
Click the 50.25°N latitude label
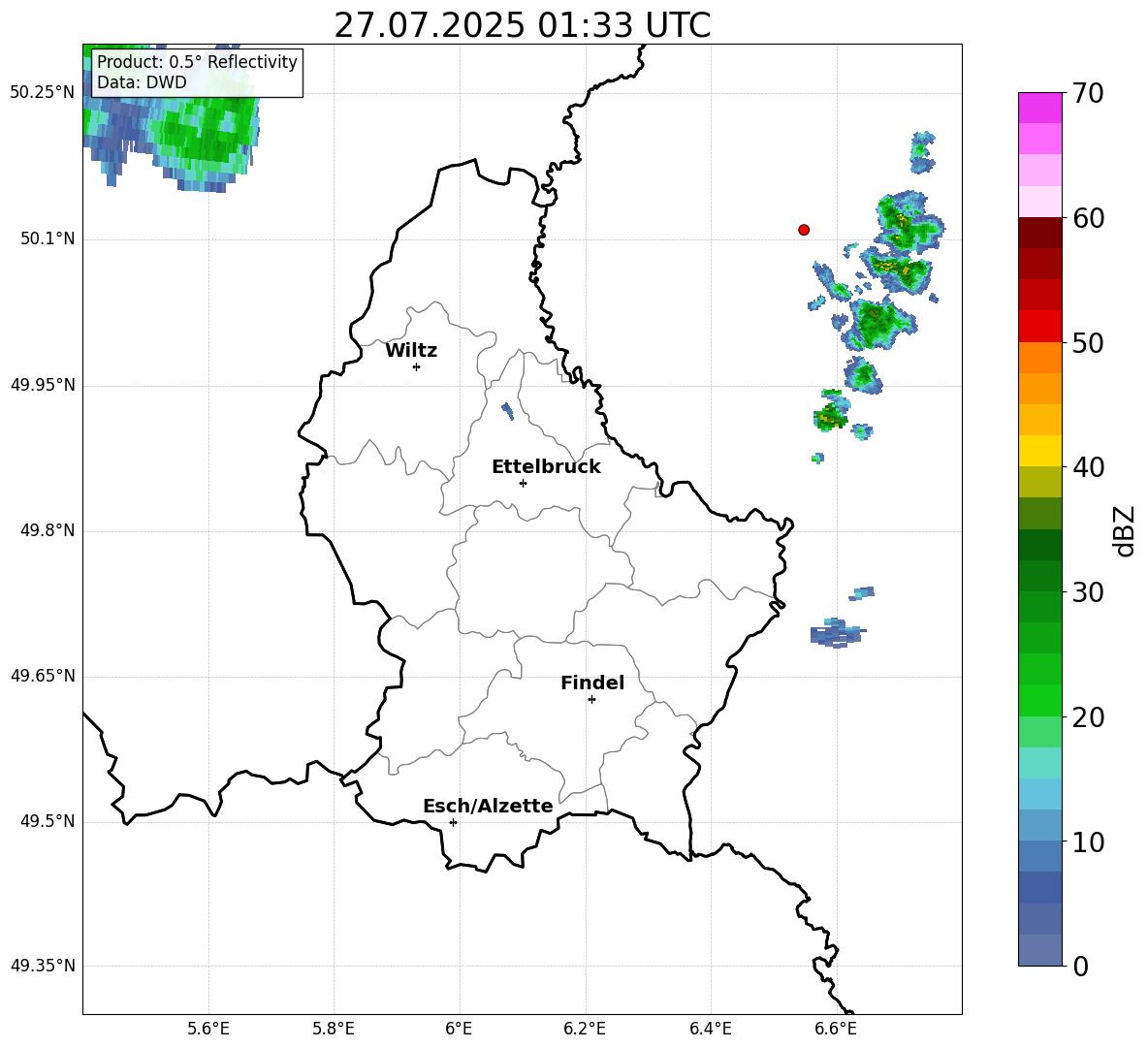[43, 93]
